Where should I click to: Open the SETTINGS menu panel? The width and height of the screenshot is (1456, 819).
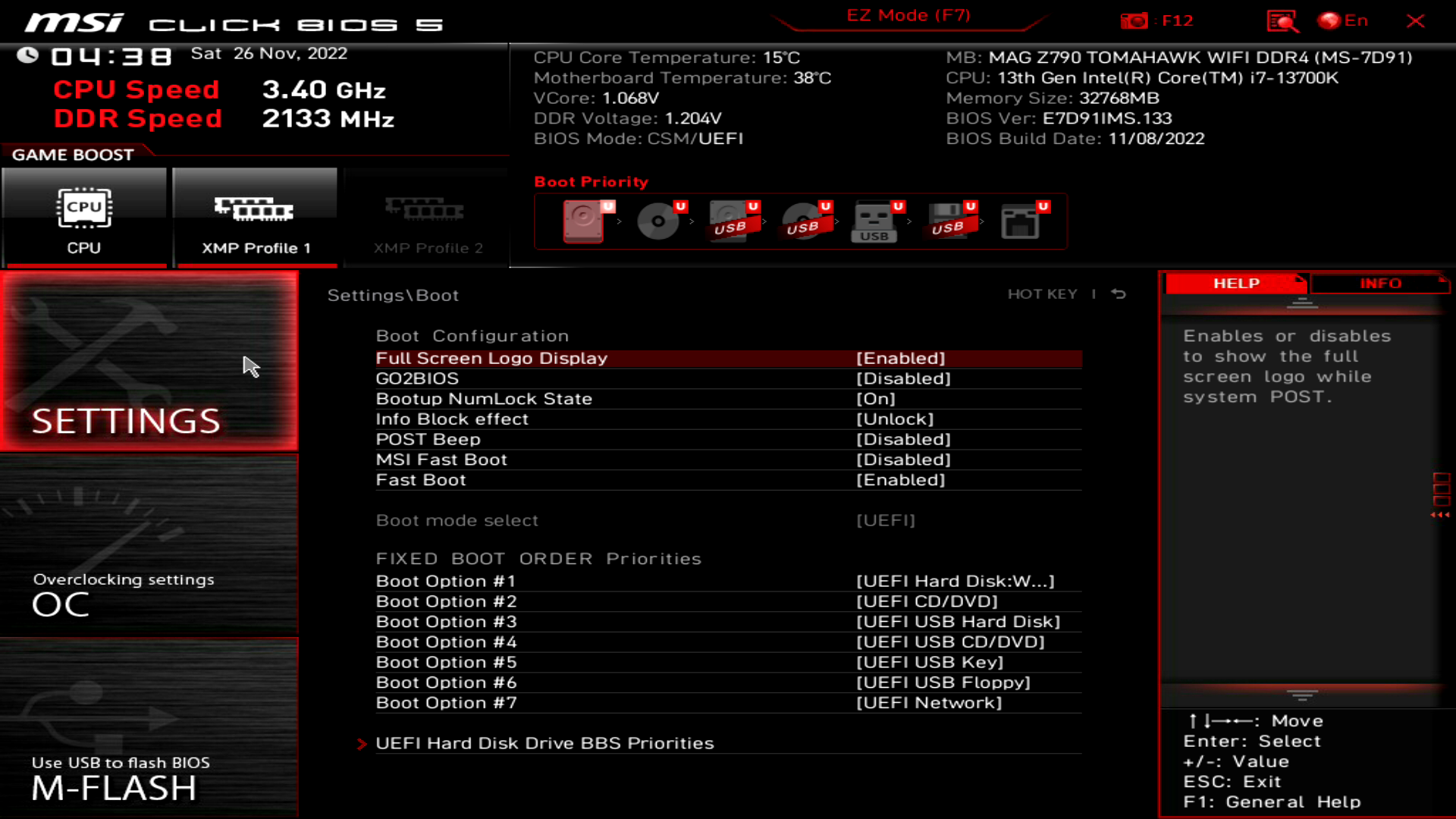tap(149, 361)
